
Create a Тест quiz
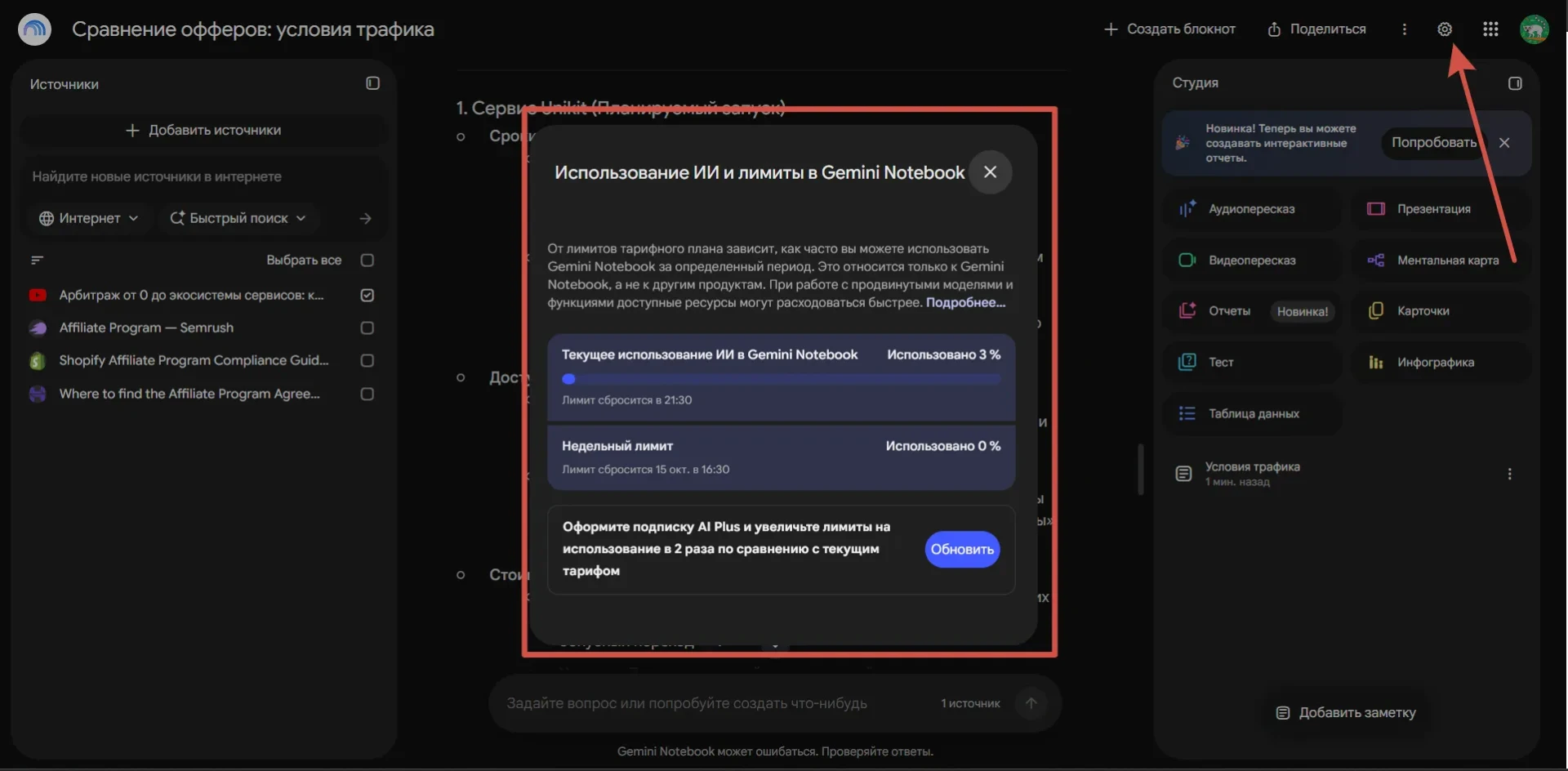[1252, 363]
